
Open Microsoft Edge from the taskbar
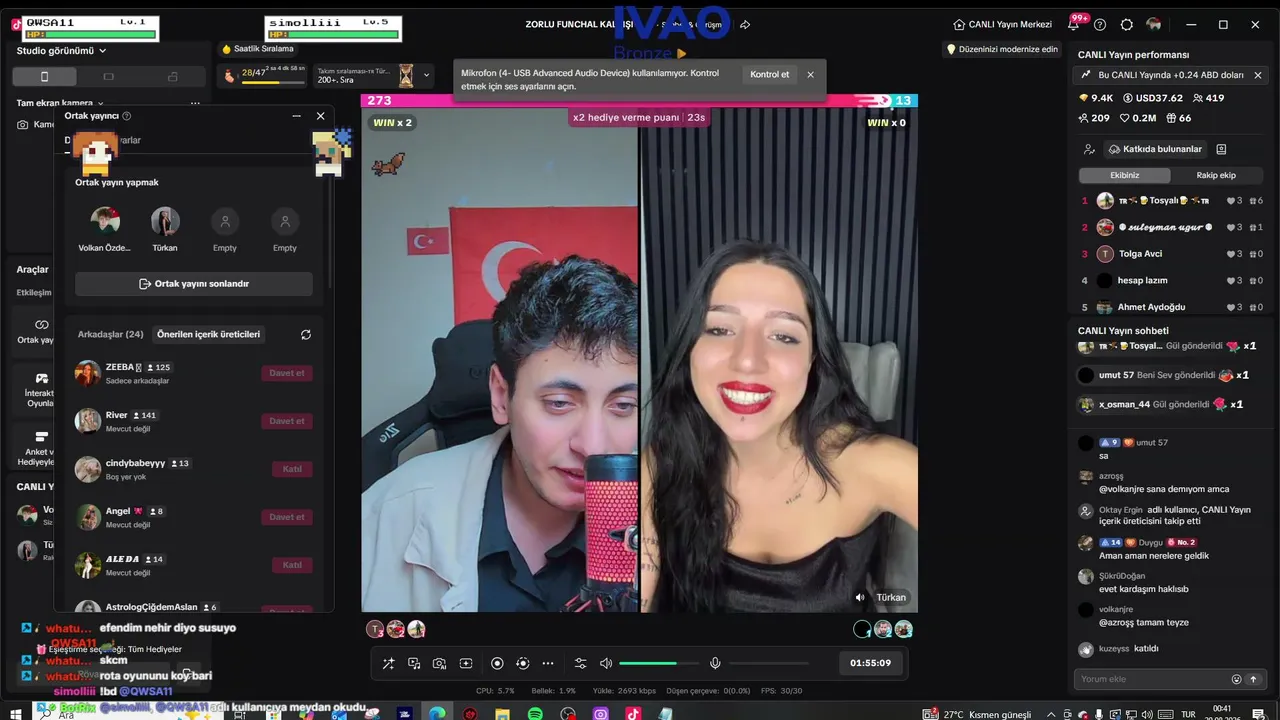coord(437,714)
